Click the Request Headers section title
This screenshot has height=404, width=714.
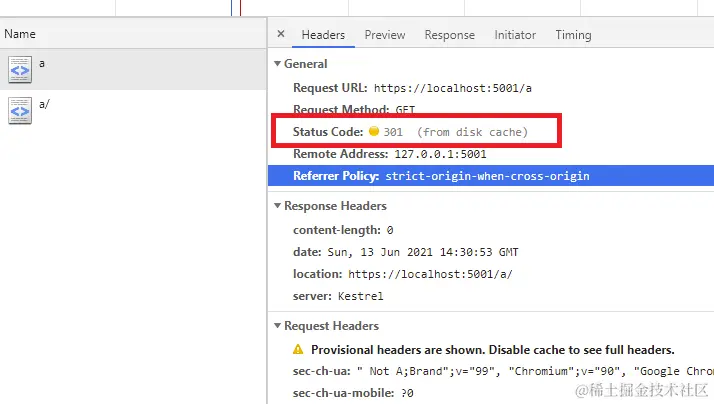[x=332, y=326]
